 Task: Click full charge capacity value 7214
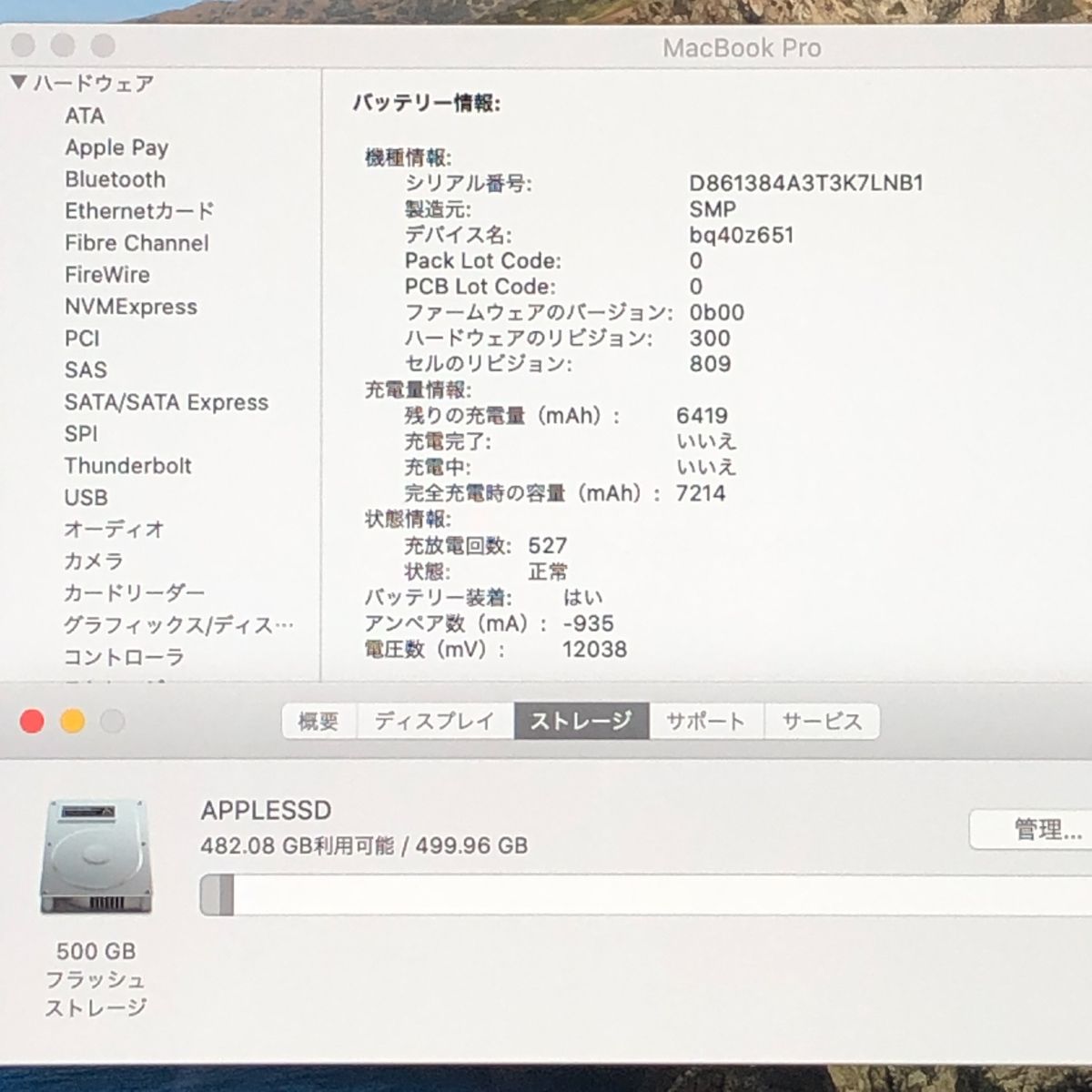pyautogui.click(x=701, y=493)
